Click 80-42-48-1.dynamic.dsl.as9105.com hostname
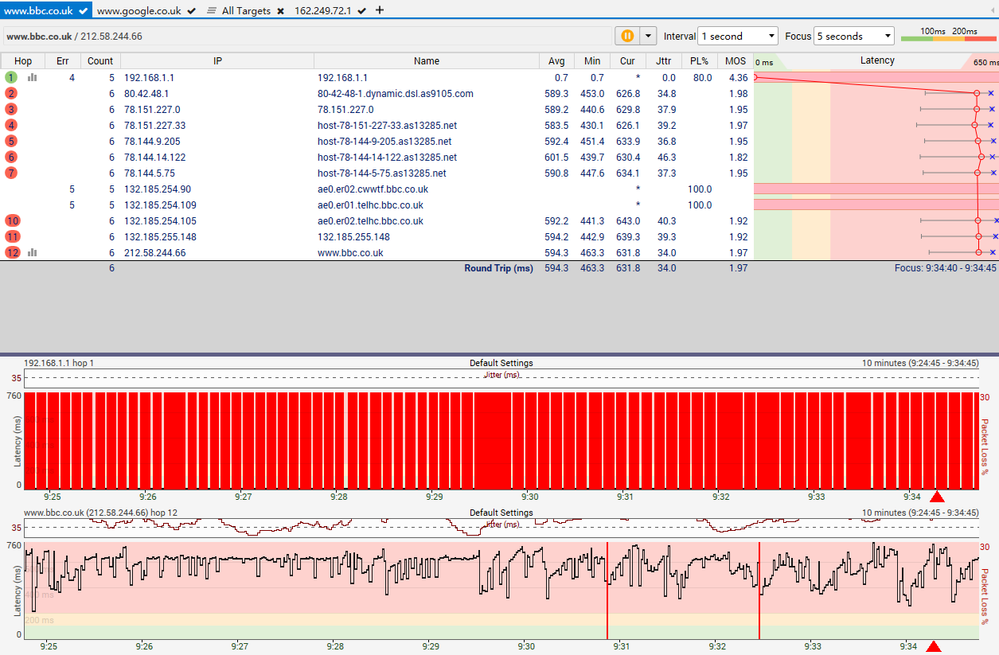The height and width of the screenshot is (655, 999). pyautogui.click(x=395, y=94)
